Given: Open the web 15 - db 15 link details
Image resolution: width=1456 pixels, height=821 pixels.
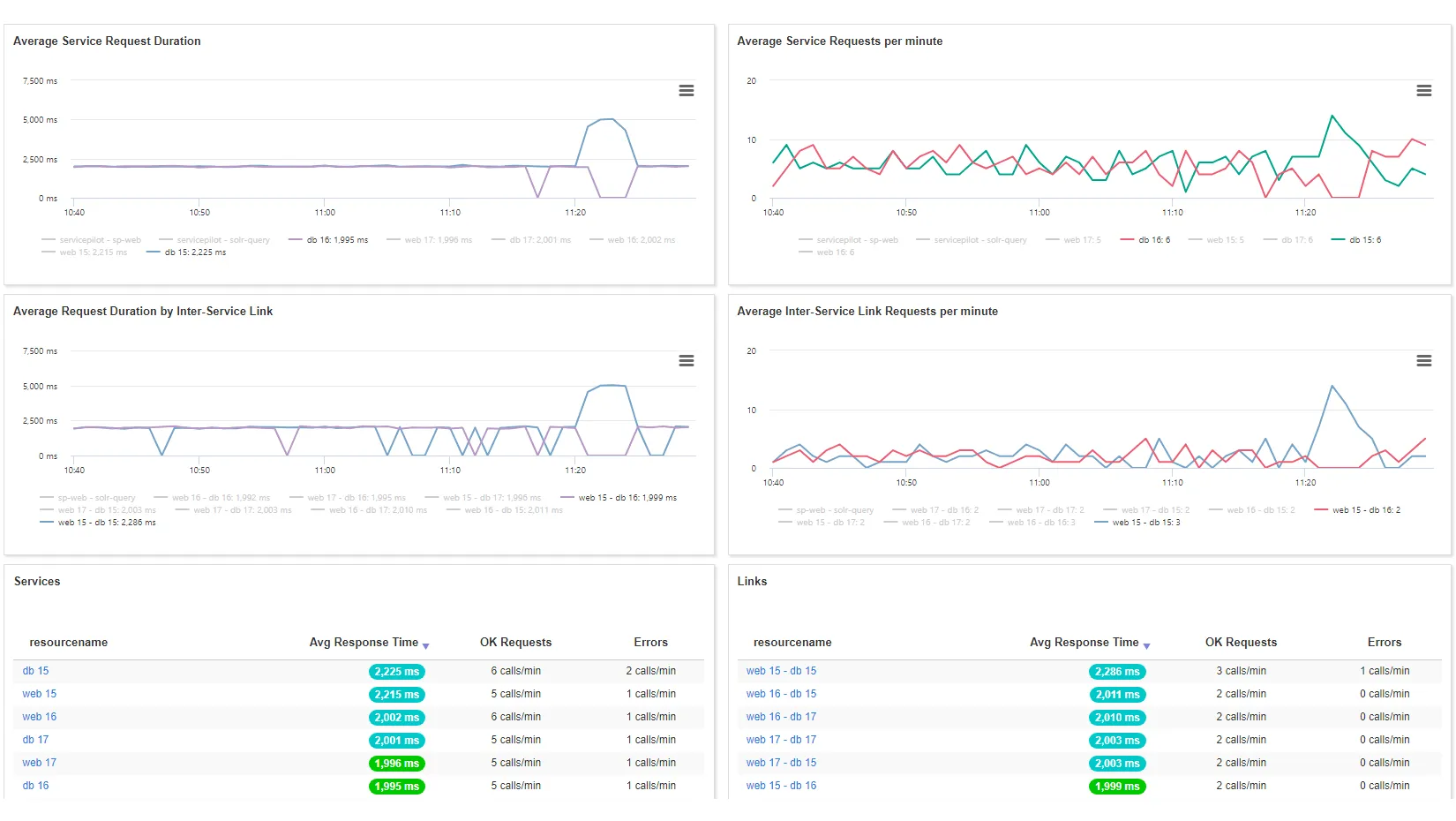Looking at the screenshot, I should 782,671.
